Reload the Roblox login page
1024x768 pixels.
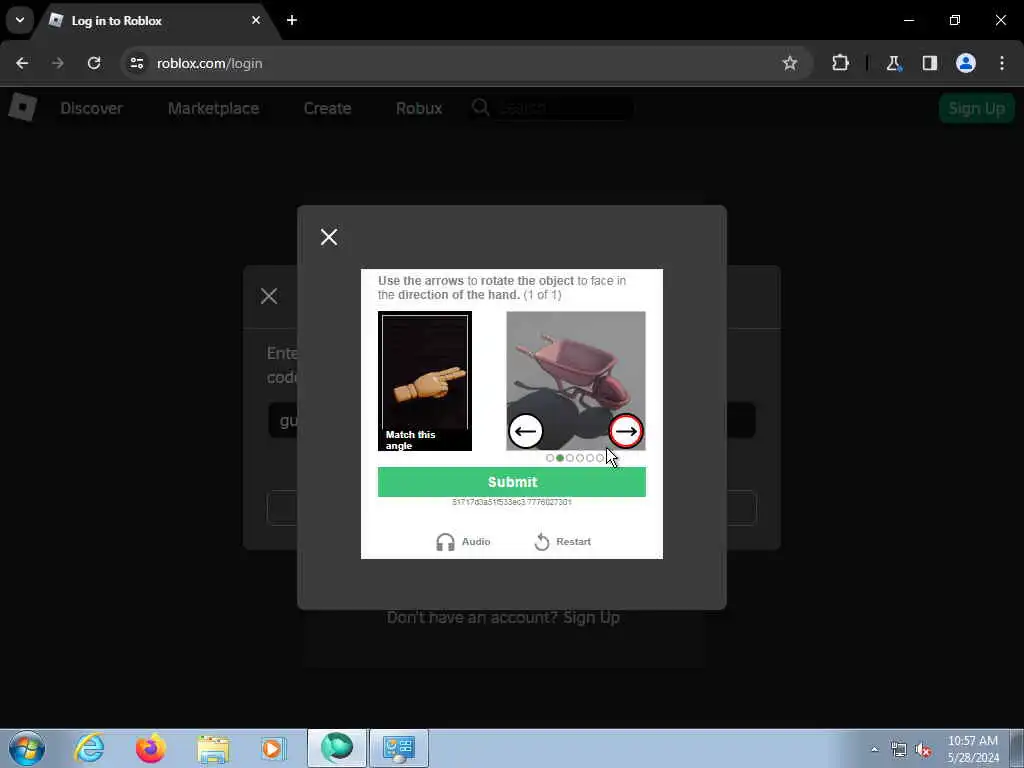(x=94, y=63)
